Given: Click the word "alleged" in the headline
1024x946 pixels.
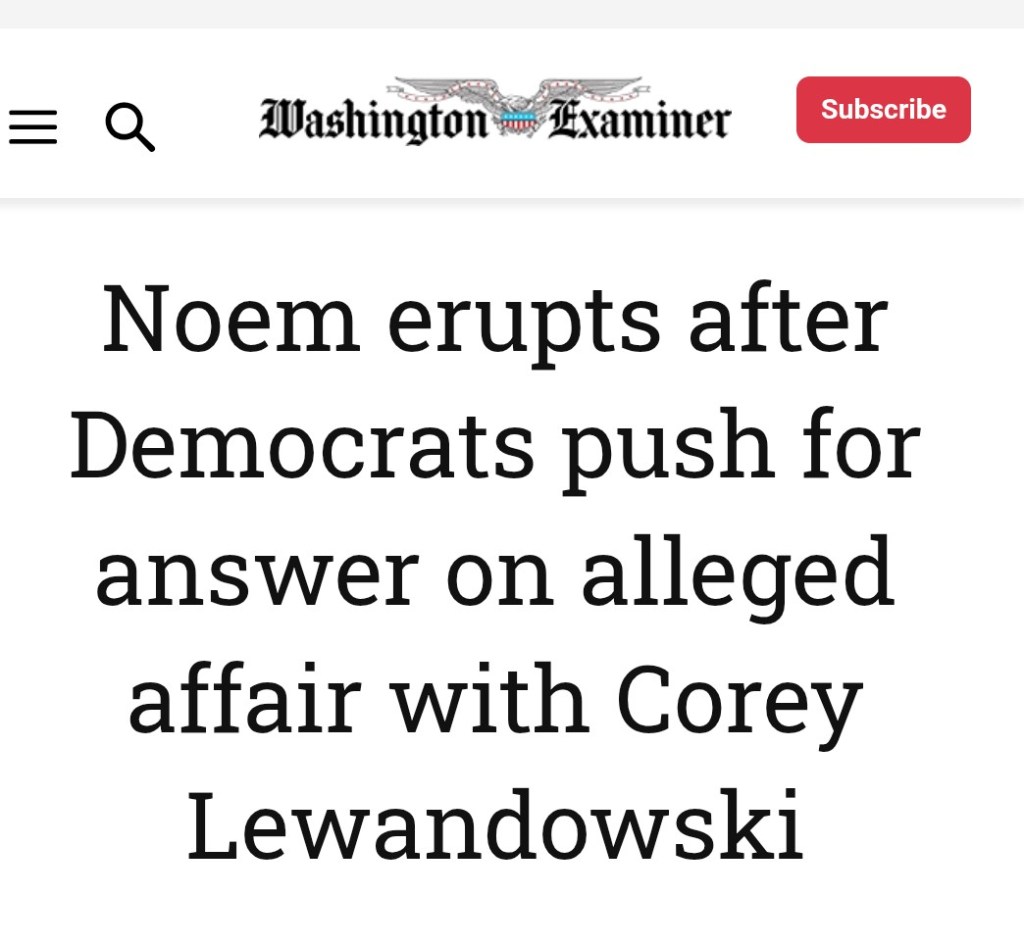Looking at the screenshot, I should [x=737, y=573].
